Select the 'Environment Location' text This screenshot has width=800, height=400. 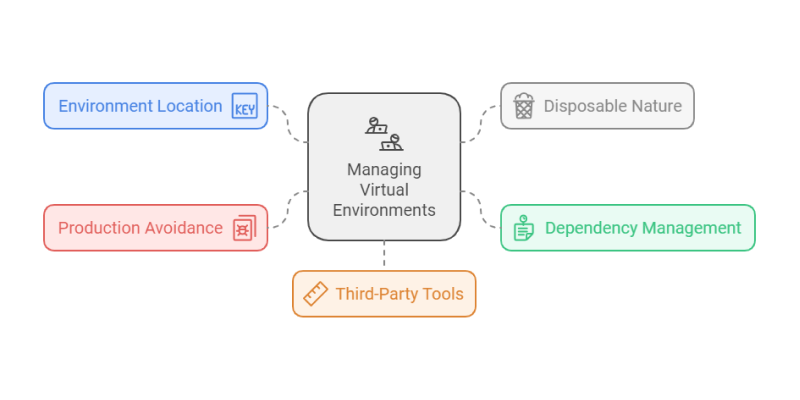(140, 106)
